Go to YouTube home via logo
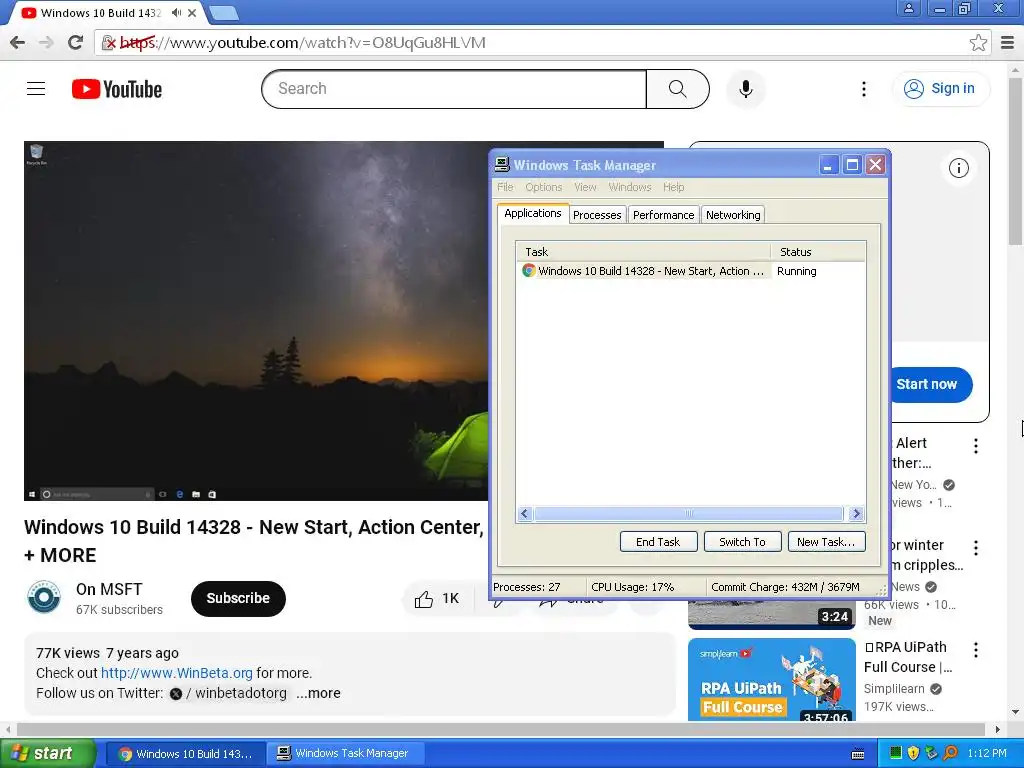1024x768 pixels. (117, 89)
